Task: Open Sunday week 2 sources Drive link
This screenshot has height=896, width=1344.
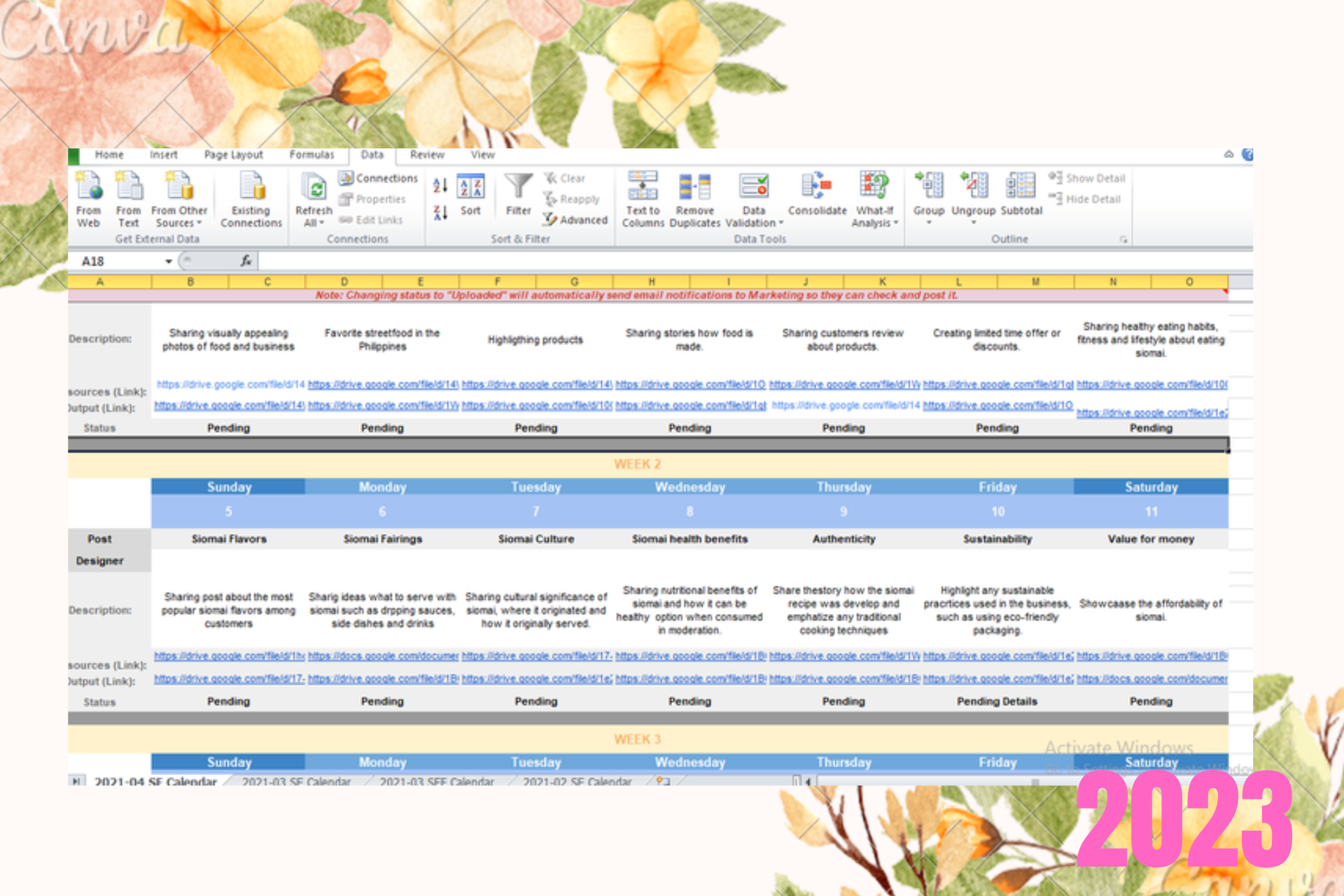Action: [229, 656]
